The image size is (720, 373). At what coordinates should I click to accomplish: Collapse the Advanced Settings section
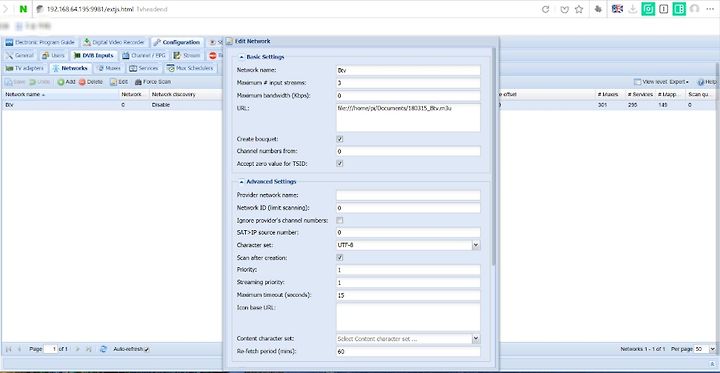(242, 181)
